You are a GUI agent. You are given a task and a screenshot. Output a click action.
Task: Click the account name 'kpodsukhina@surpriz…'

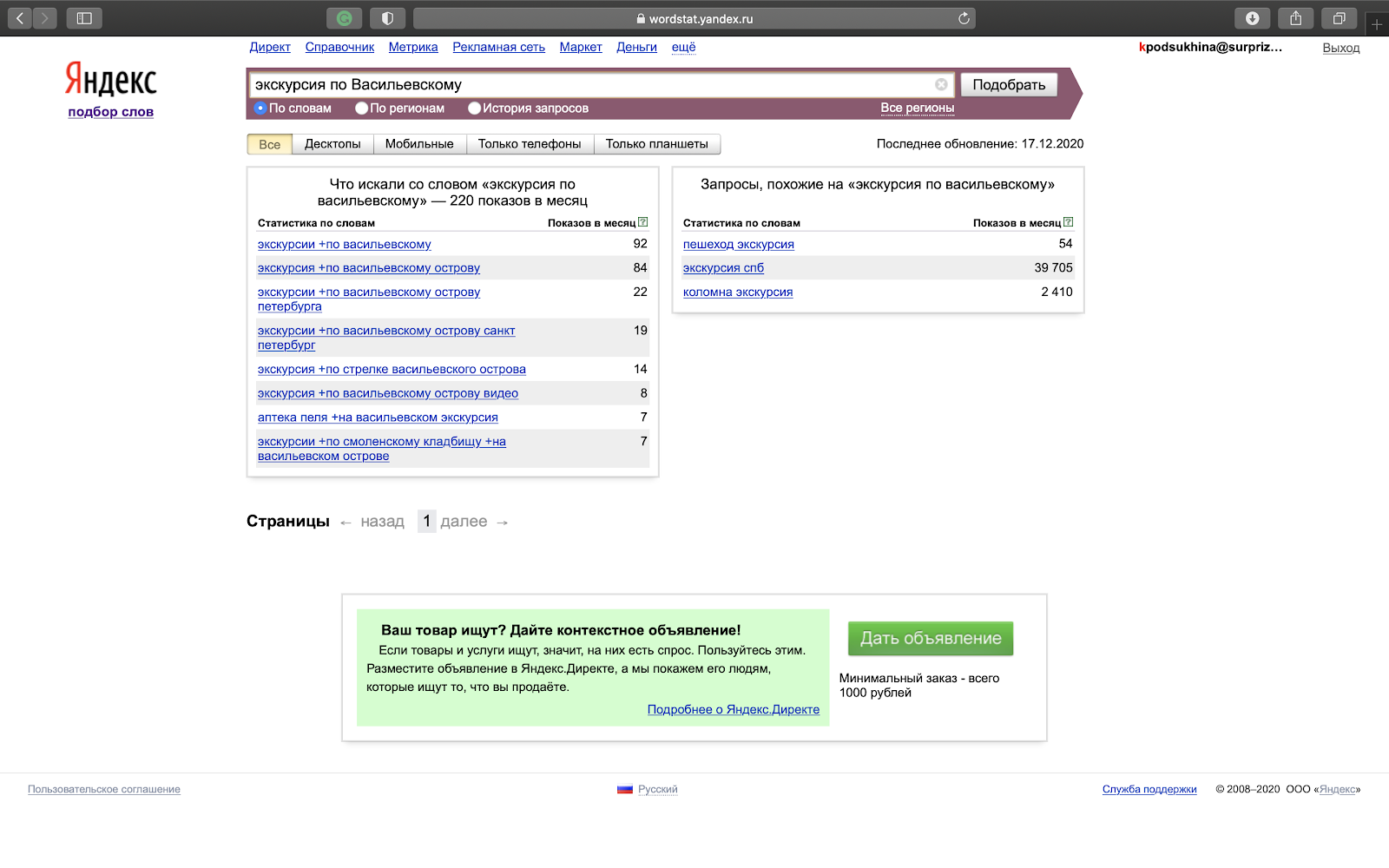point(1210,47)
